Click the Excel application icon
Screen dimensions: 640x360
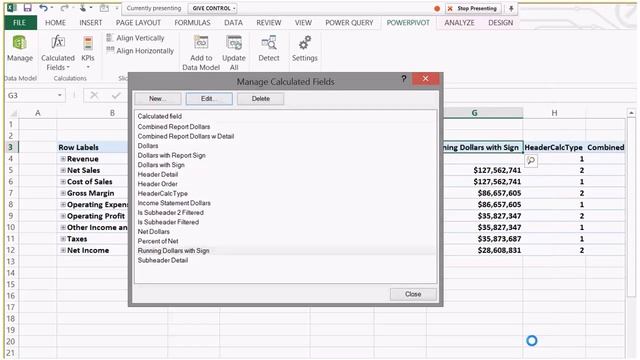point(12,8)
